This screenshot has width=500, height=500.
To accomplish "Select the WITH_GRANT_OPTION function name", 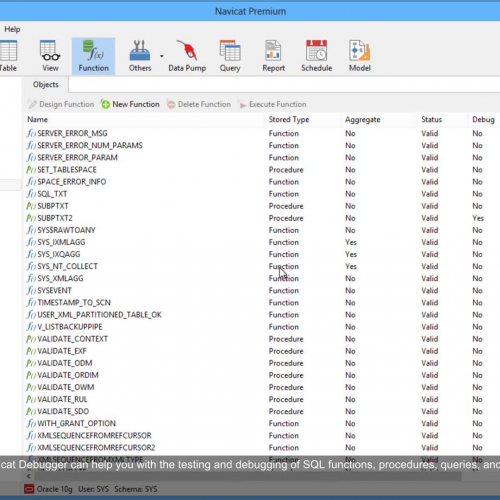I will 77,423.
